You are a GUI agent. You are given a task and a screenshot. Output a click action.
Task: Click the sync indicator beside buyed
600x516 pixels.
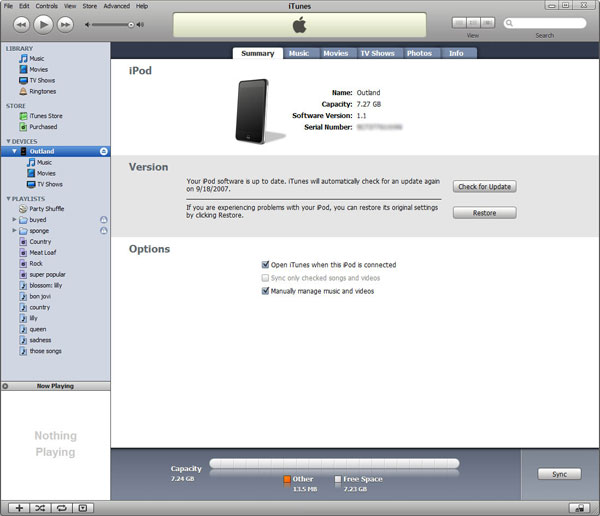click(x=103, y=220)
